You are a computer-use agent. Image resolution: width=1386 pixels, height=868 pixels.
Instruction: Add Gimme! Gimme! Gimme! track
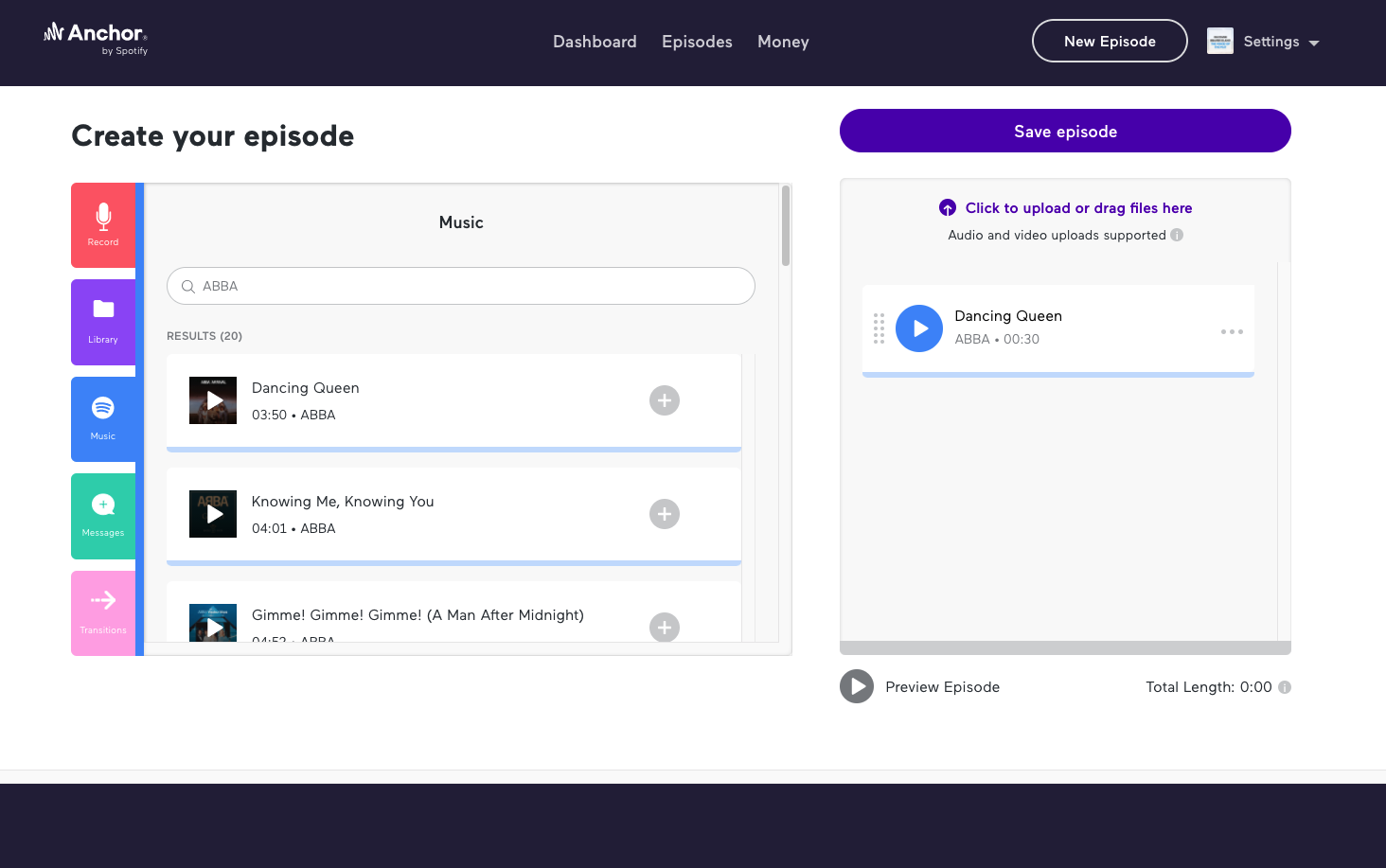click(665, 627)
